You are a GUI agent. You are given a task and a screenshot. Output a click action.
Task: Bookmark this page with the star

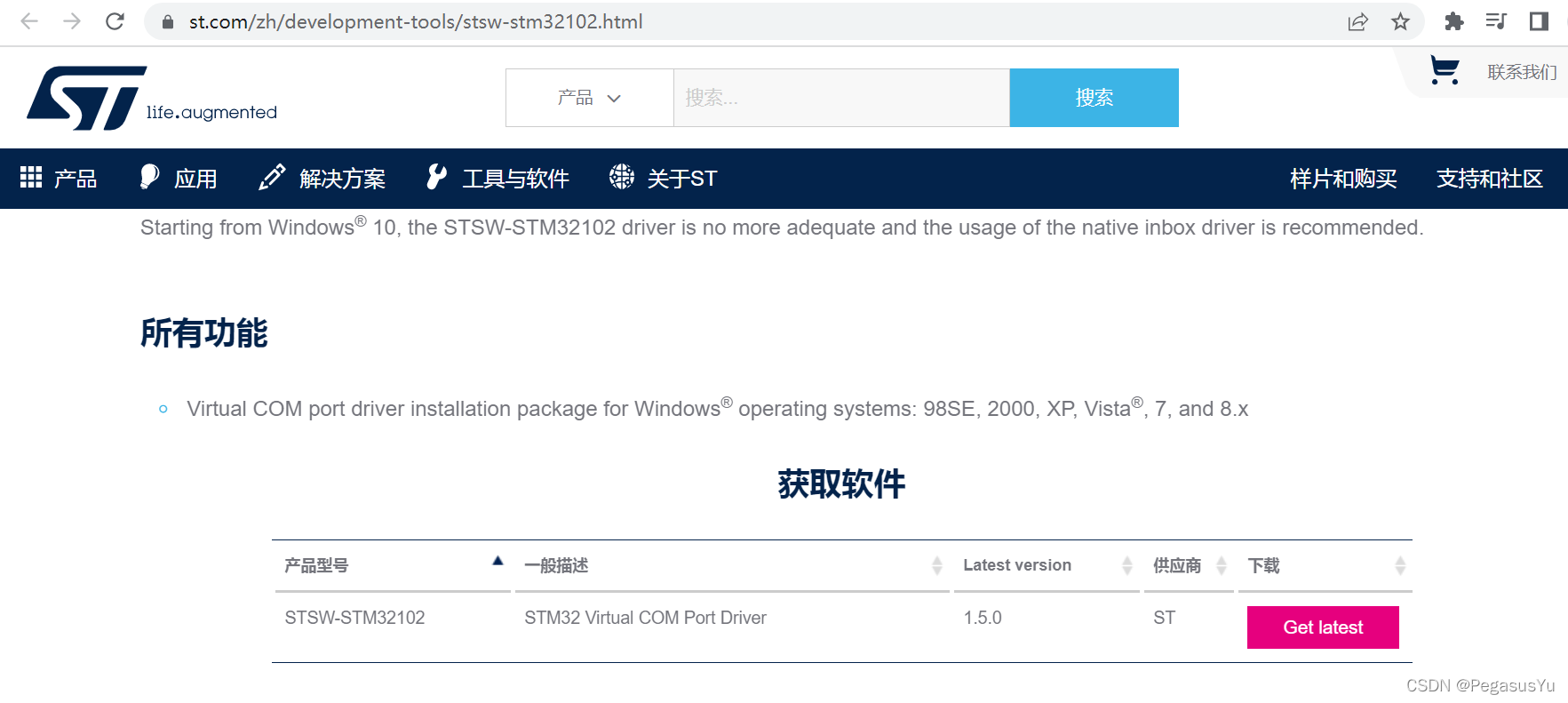tap(1400, 22)
